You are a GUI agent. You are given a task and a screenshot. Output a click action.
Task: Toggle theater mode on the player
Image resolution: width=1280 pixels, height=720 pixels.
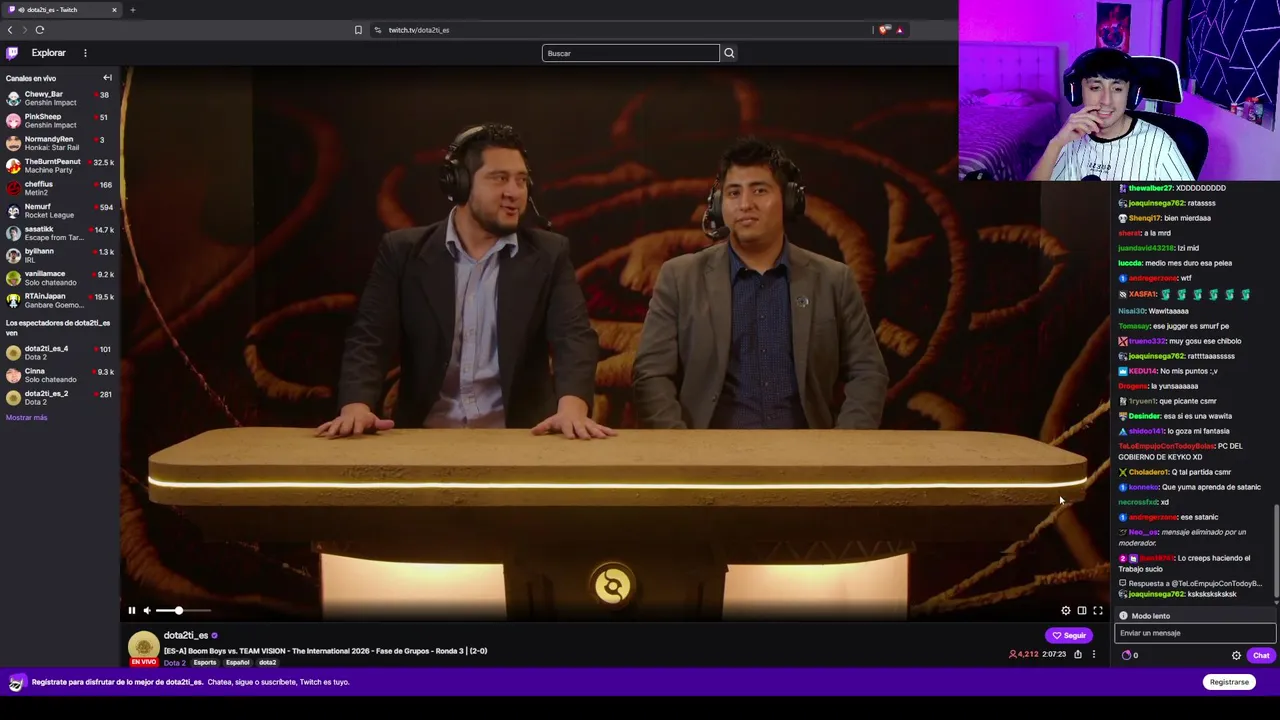click(1082, 610)
